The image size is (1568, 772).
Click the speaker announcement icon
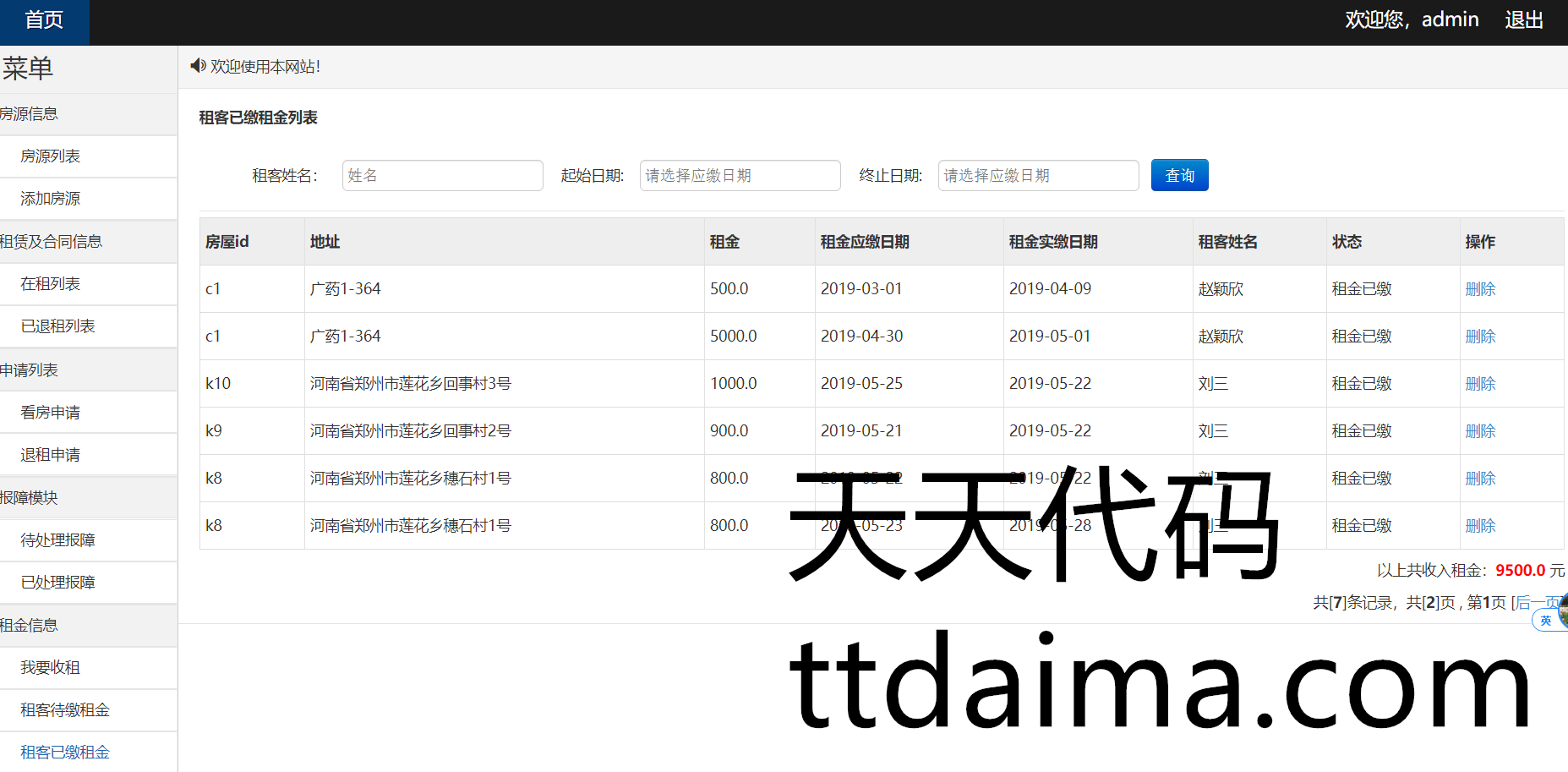pyautogui.click(x=198, y=66)
